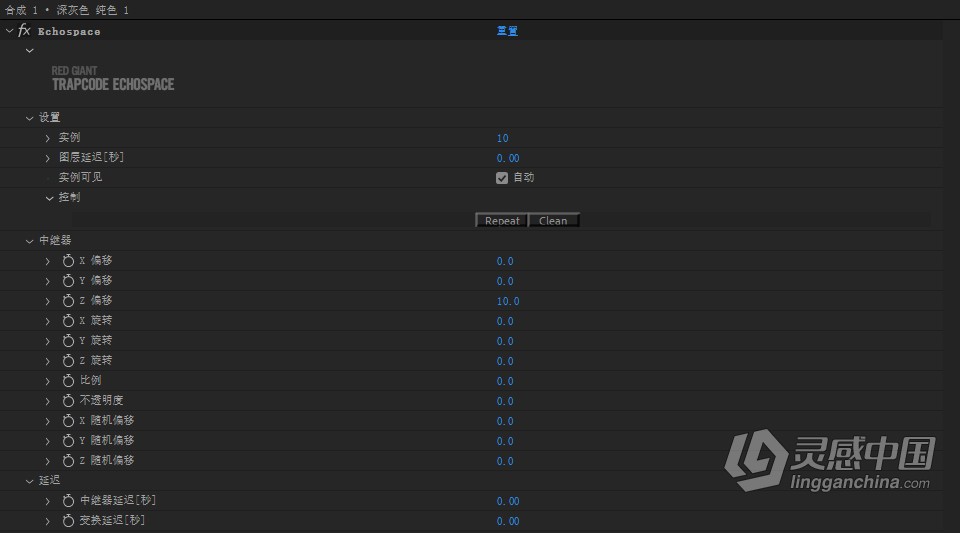Screen dimensions: 960x533
Task: Collapse the 设置 group
Action: point(29,118)
